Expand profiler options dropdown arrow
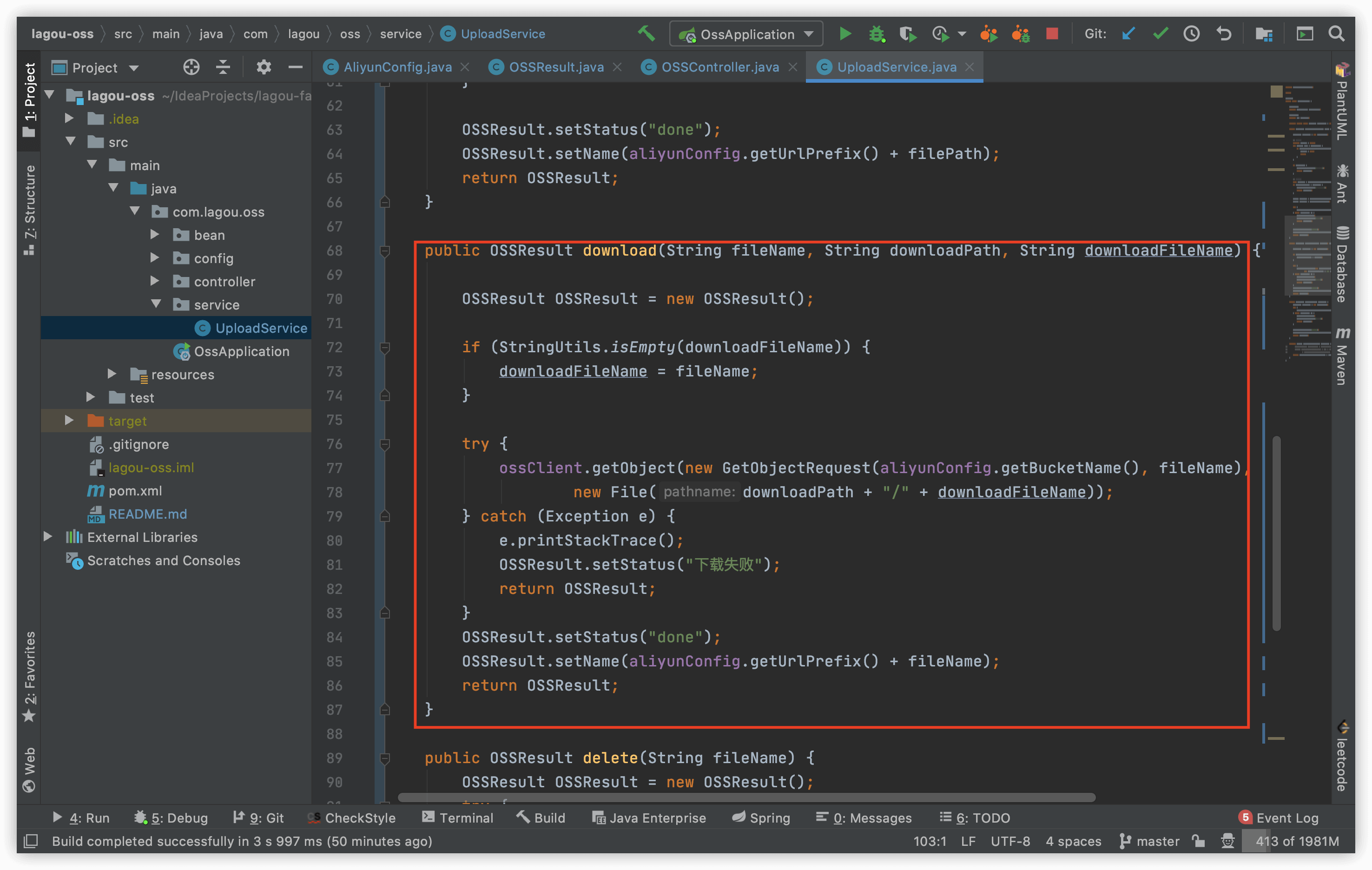 (x=963, y=33)
